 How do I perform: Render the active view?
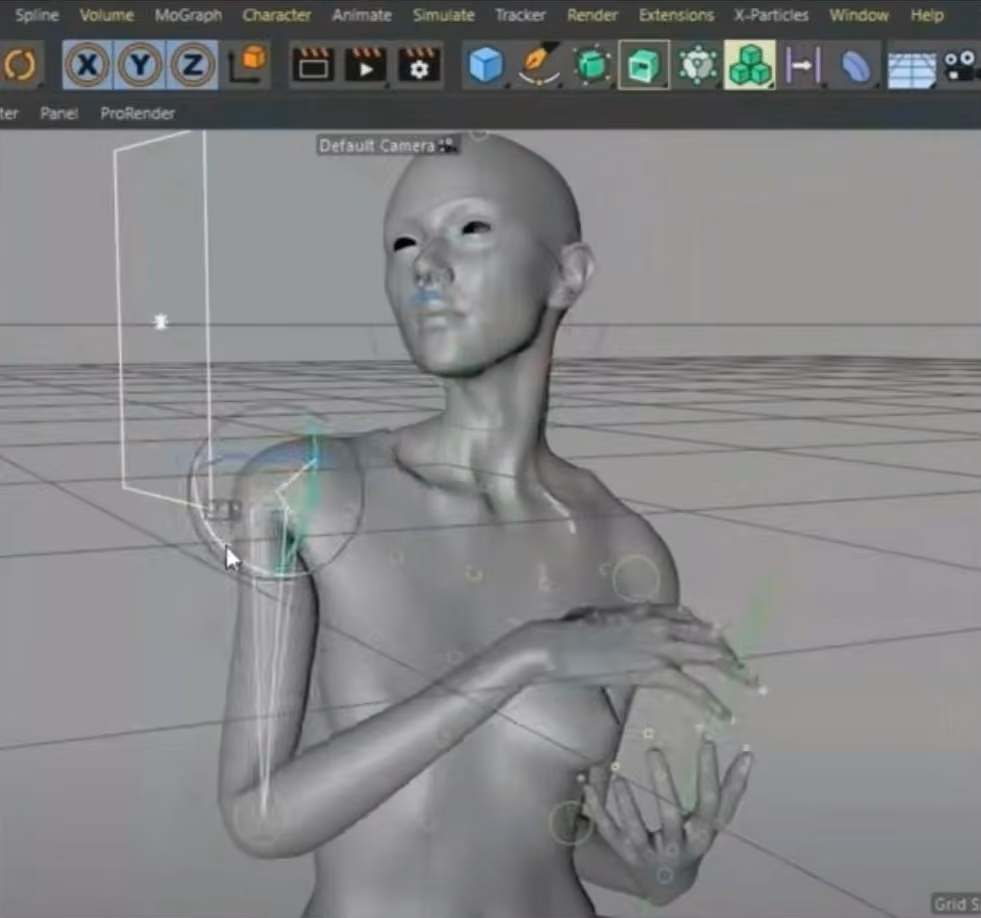[x=313, y=64]
